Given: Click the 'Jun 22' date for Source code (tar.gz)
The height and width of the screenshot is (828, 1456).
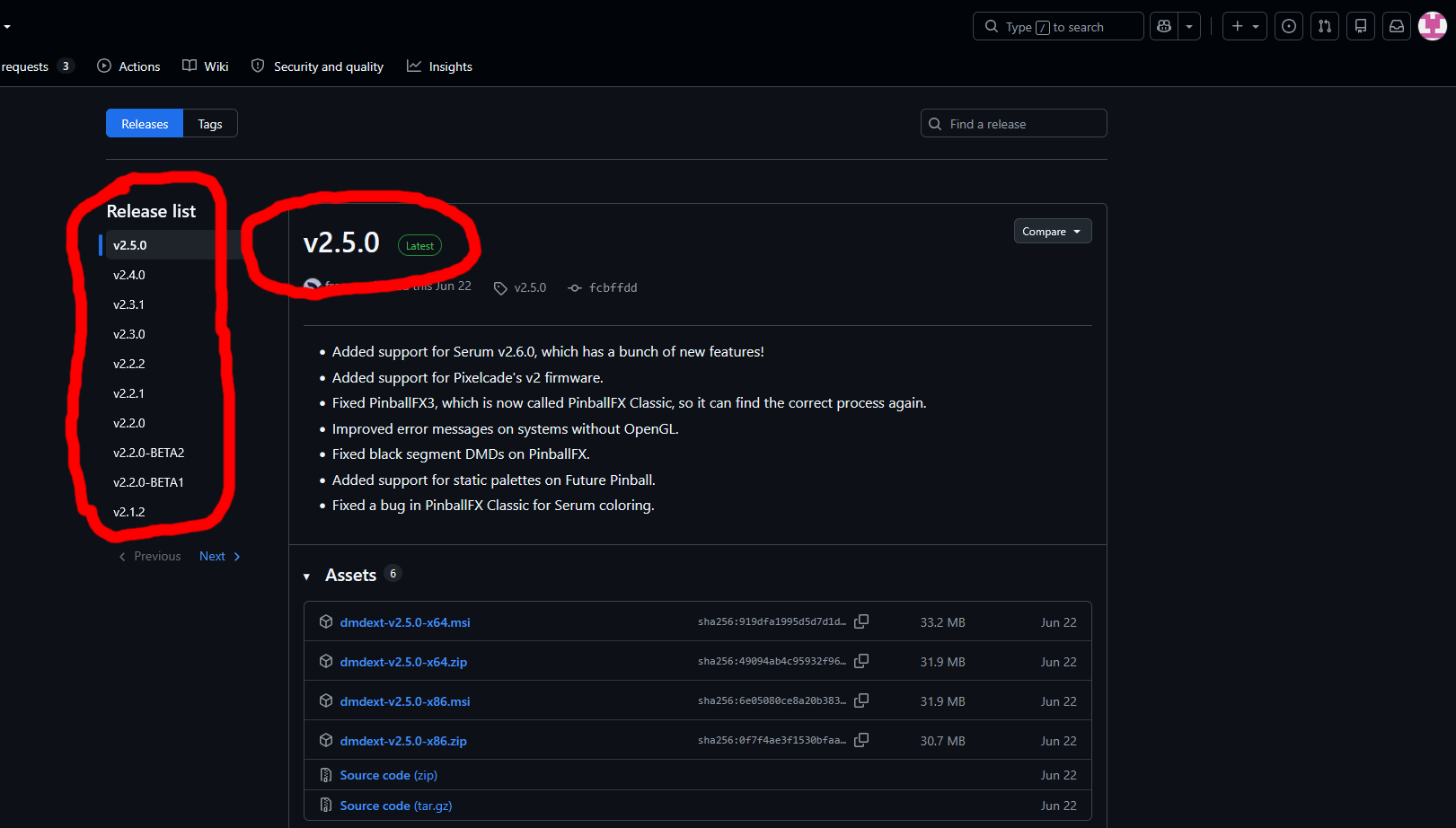Looking at the screenshot, I should [1058, 806].
